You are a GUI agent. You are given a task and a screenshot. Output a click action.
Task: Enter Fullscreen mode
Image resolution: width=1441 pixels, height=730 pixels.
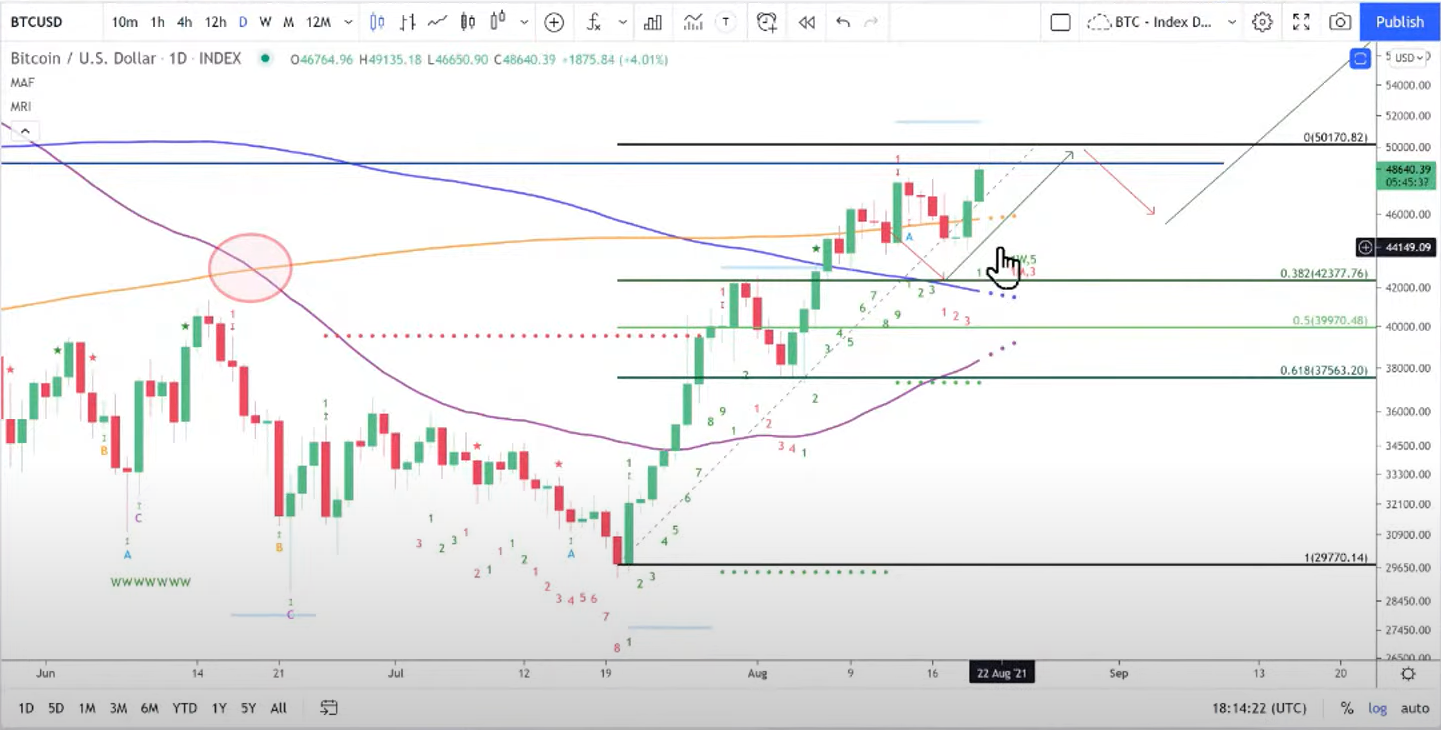[x=1301, y=22]
